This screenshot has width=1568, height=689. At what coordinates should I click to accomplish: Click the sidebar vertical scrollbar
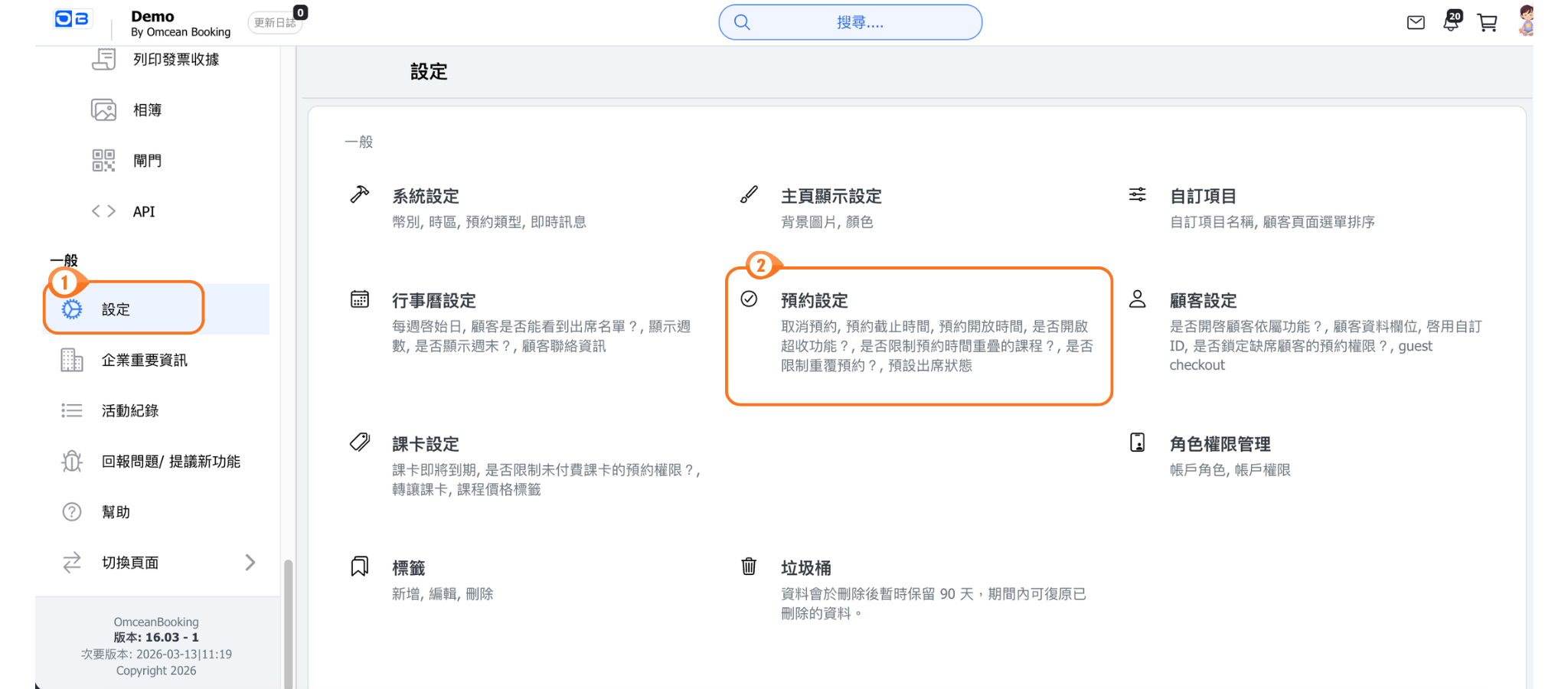(x=288, y=620)
